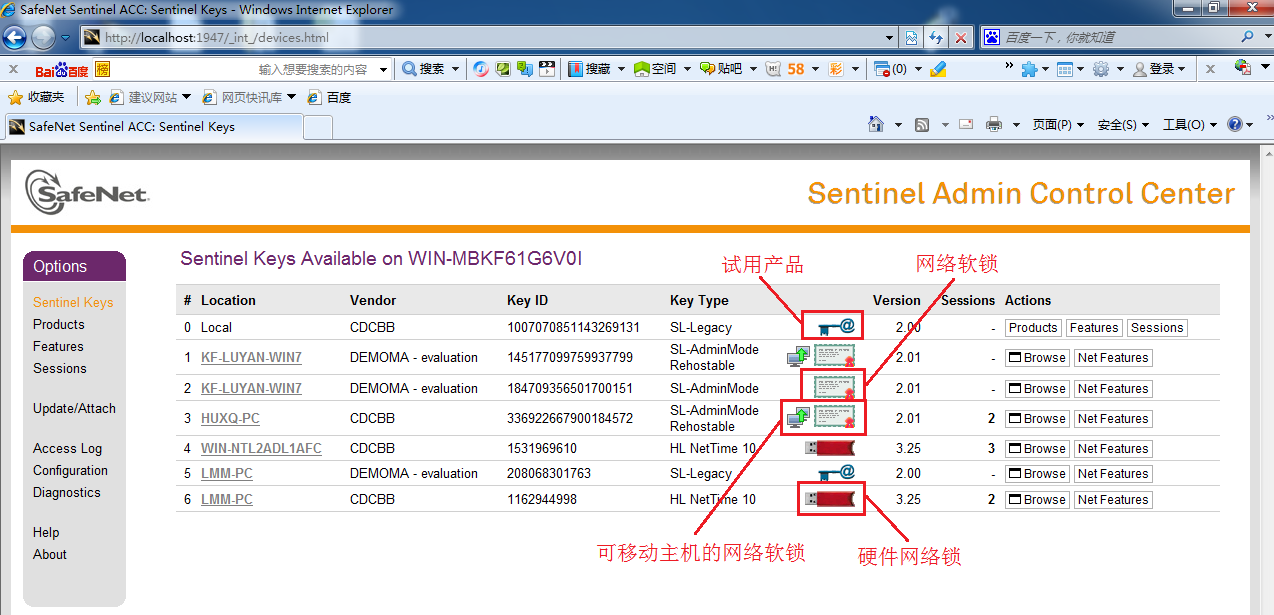1274x615 pixels.
Task: Open Products in the Options sidebar
Action: [58, 324]
